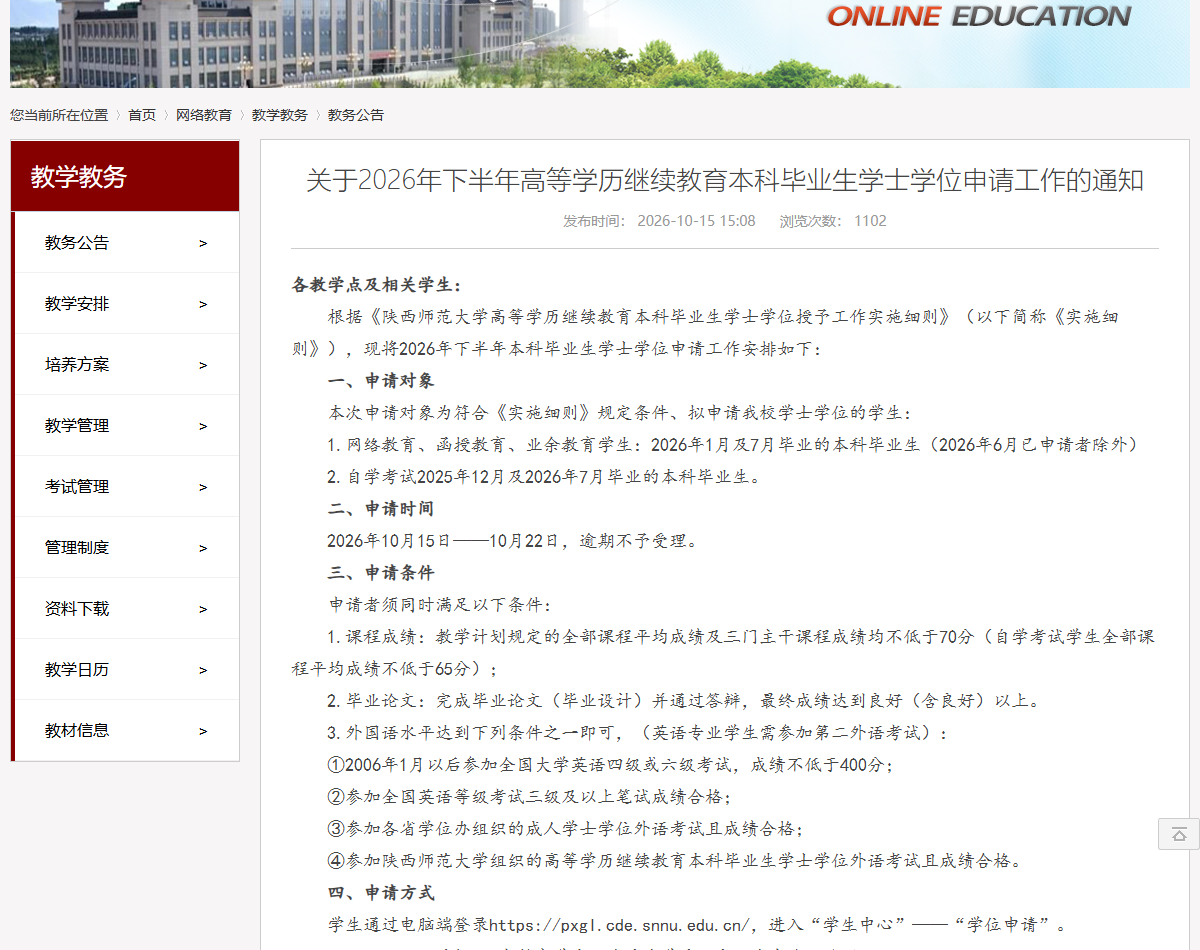
Task: Click the arrow beside 教务公告
Action: [x=203, y=243]
